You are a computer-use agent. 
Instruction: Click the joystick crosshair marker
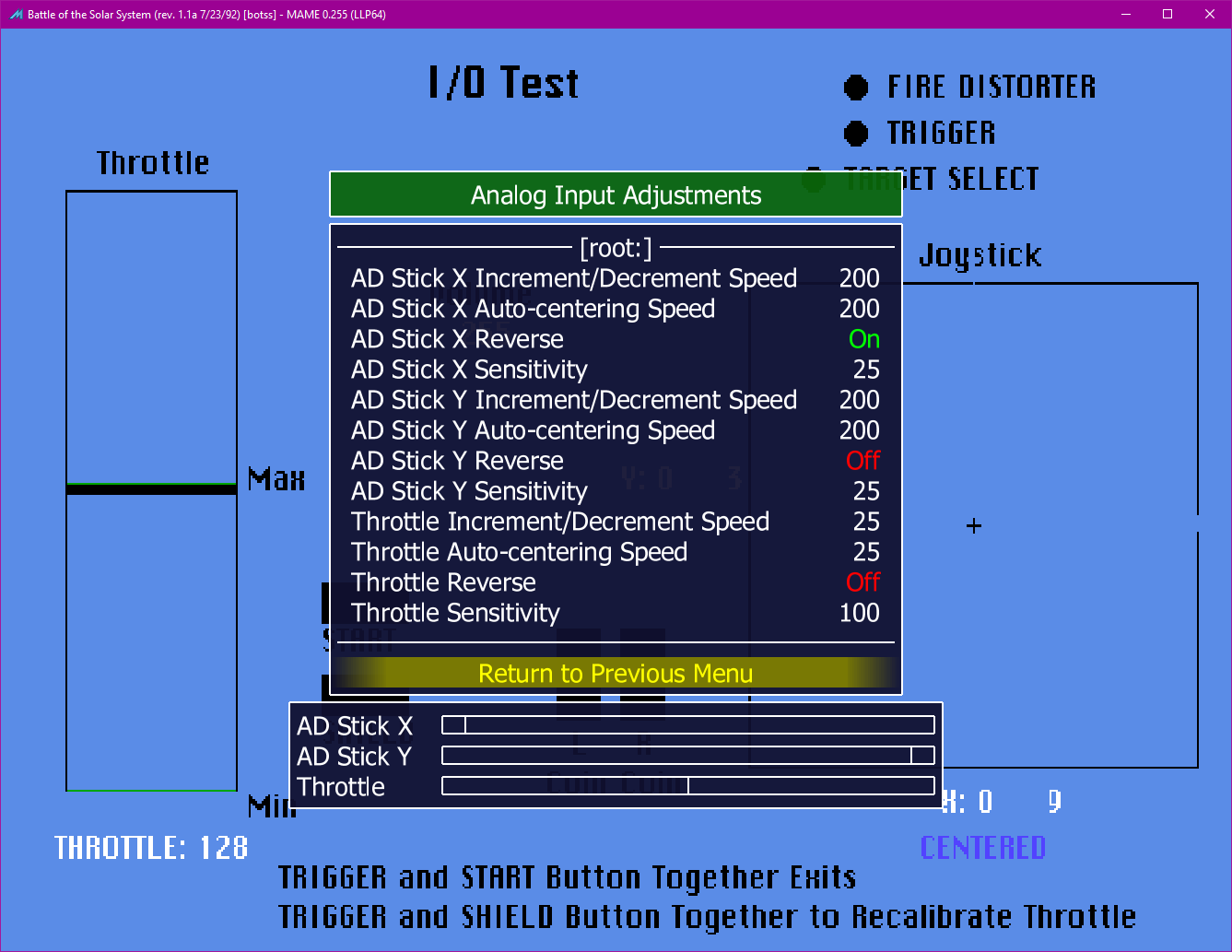(x=974, y=526)
